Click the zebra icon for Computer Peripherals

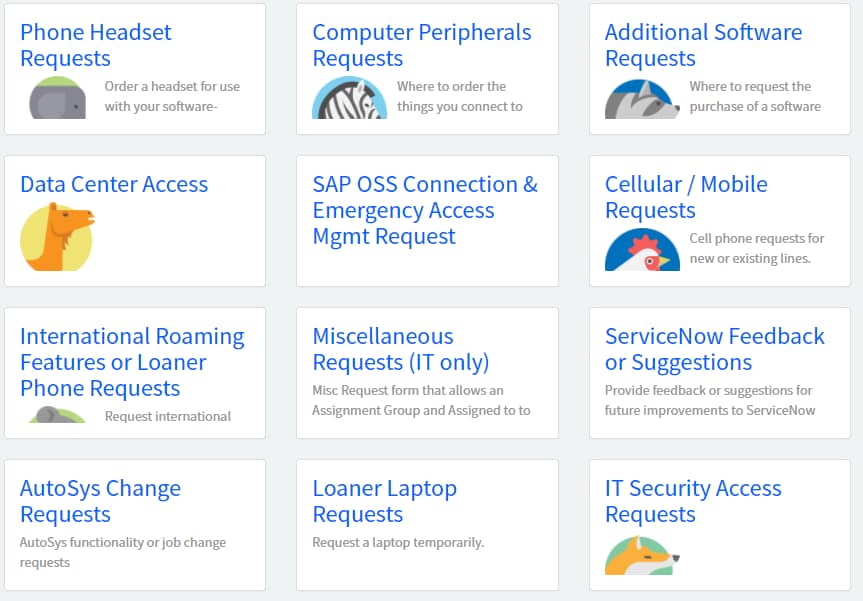[349, 98]
